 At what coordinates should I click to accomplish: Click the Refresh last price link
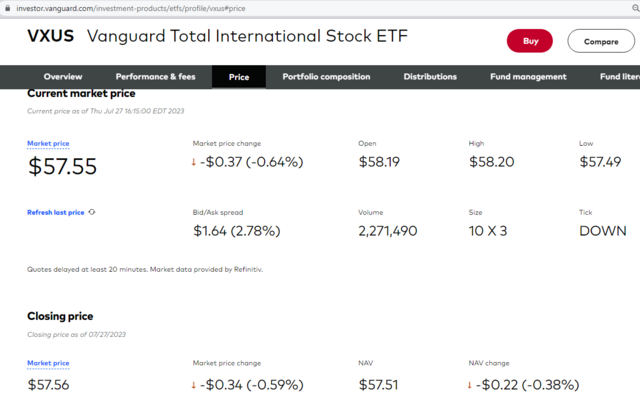pos(55,212)
